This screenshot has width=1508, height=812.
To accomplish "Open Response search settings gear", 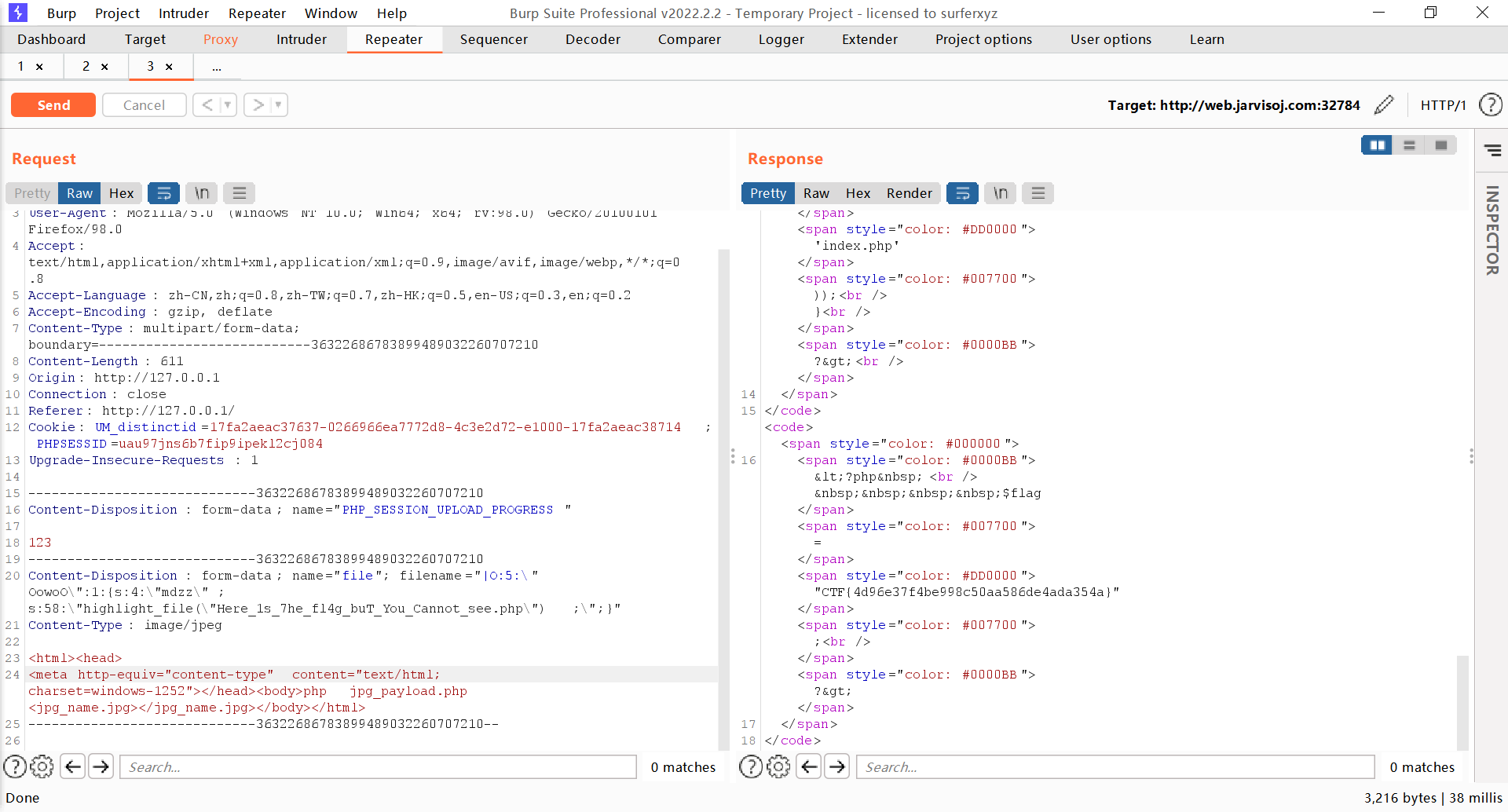I will coord(778,766).
